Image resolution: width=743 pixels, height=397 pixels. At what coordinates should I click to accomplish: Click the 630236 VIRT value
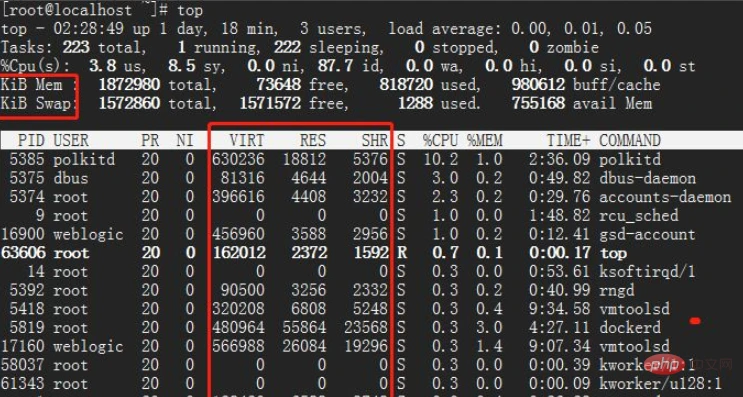coord(238,159)
